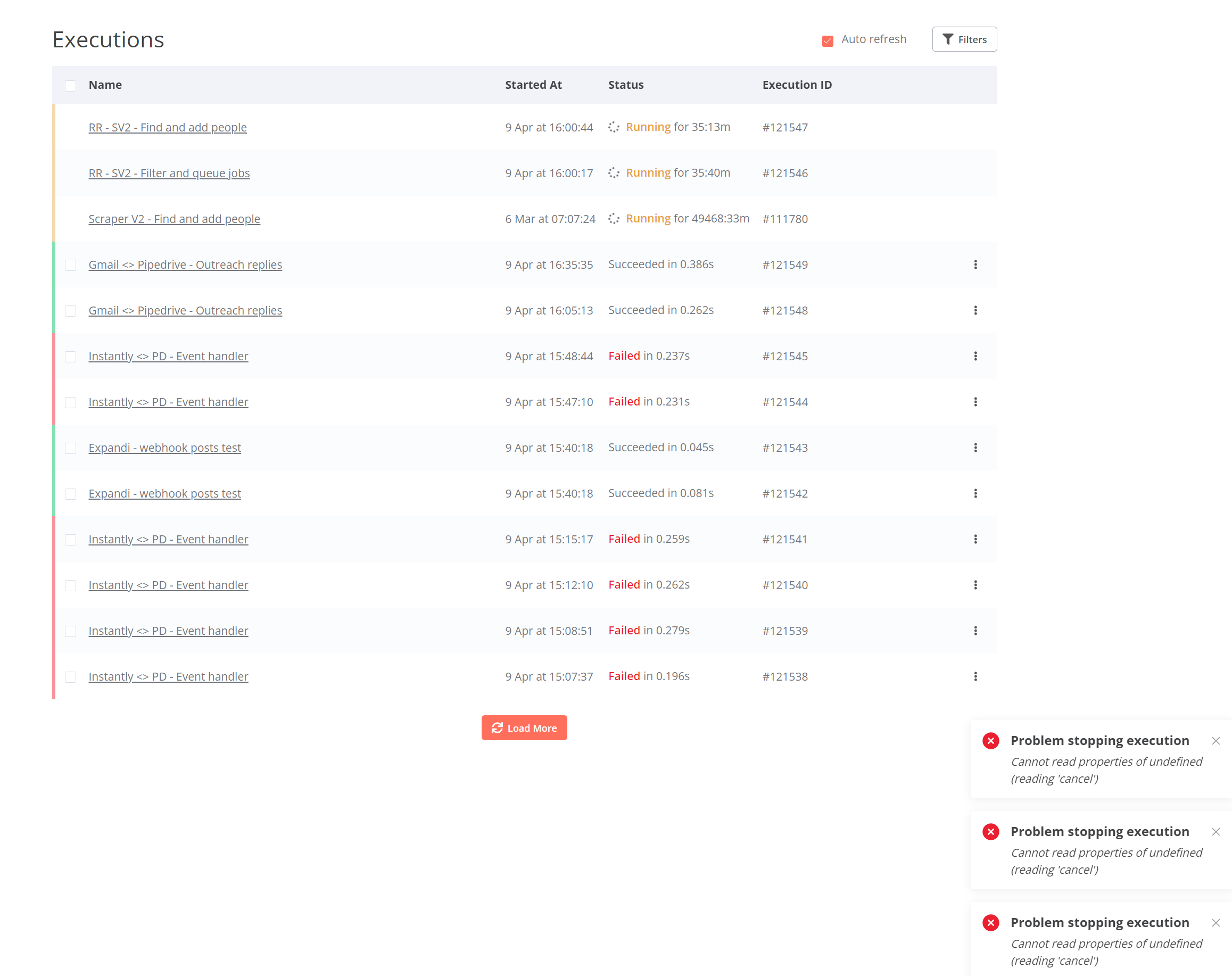The width and height of the screenshot is (1232, 976).
Task: Click status Succeeded in 0.386s
Action: [x=660, y=264]
